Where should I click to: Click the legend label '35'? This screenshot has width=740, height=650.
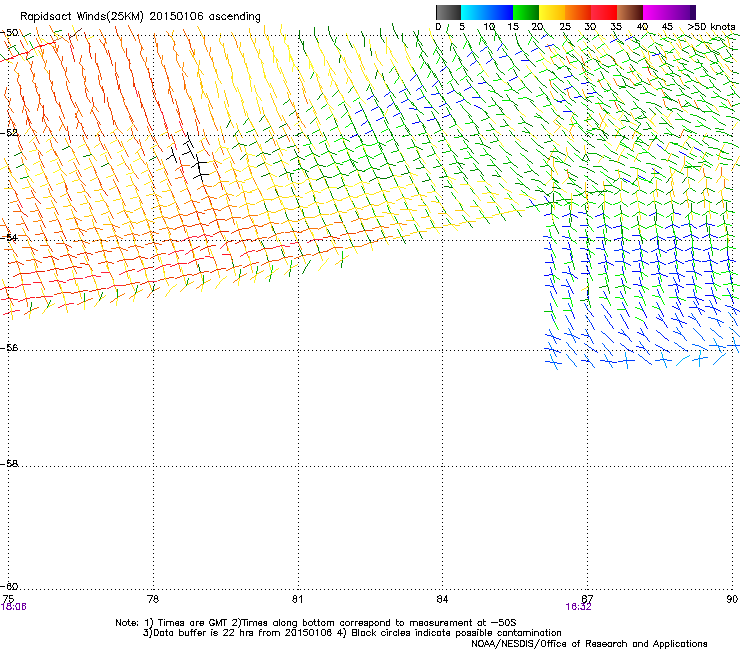tap(616, 27)
